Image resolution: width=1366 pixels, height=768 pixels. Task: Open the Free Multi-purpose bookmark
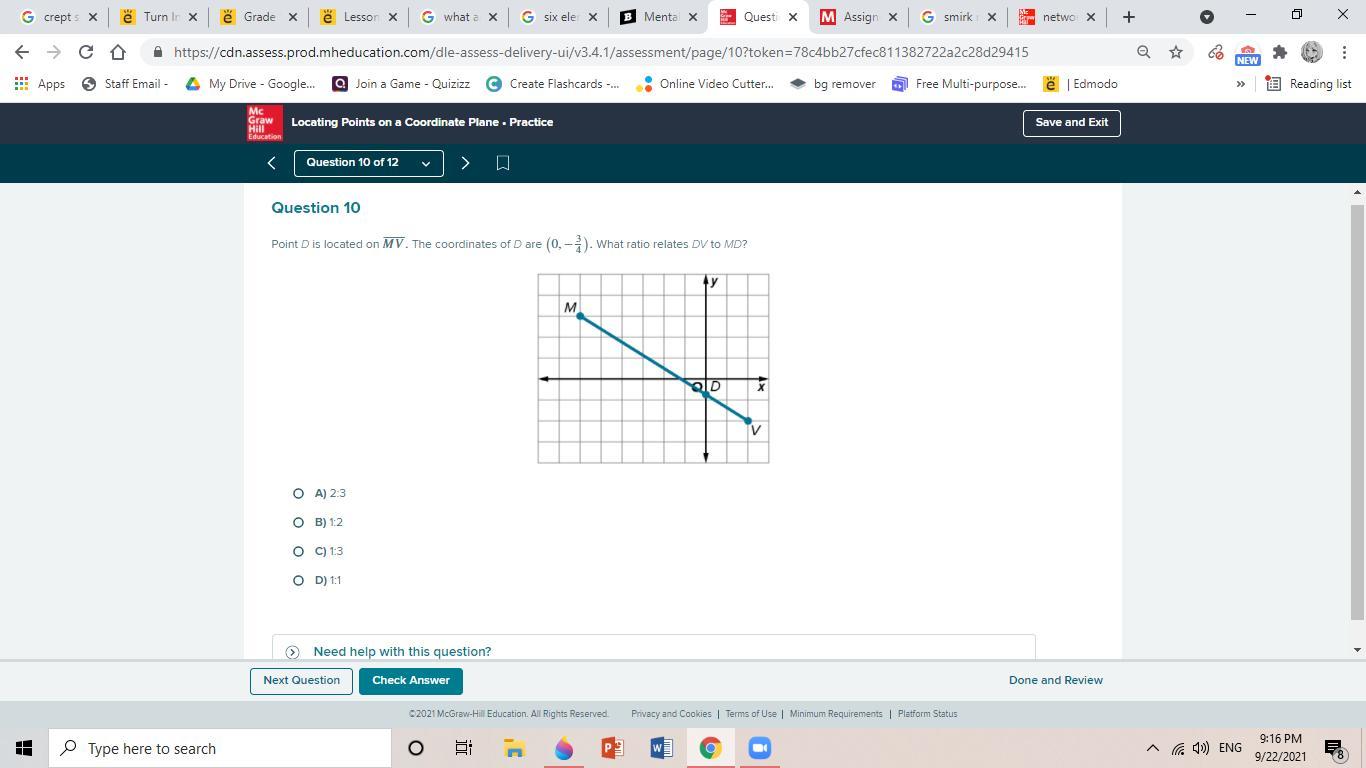[x=960, y=84]
